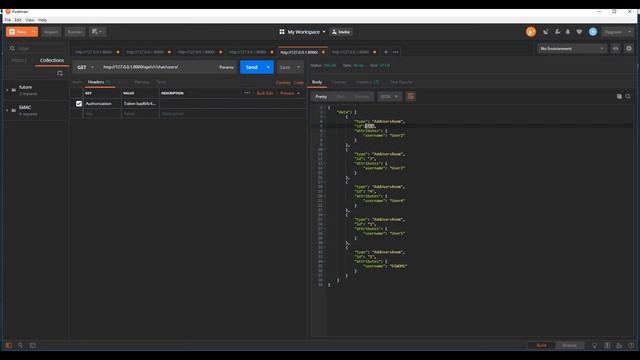
Task: Select the Raw view mode
Action: point(340,97)
